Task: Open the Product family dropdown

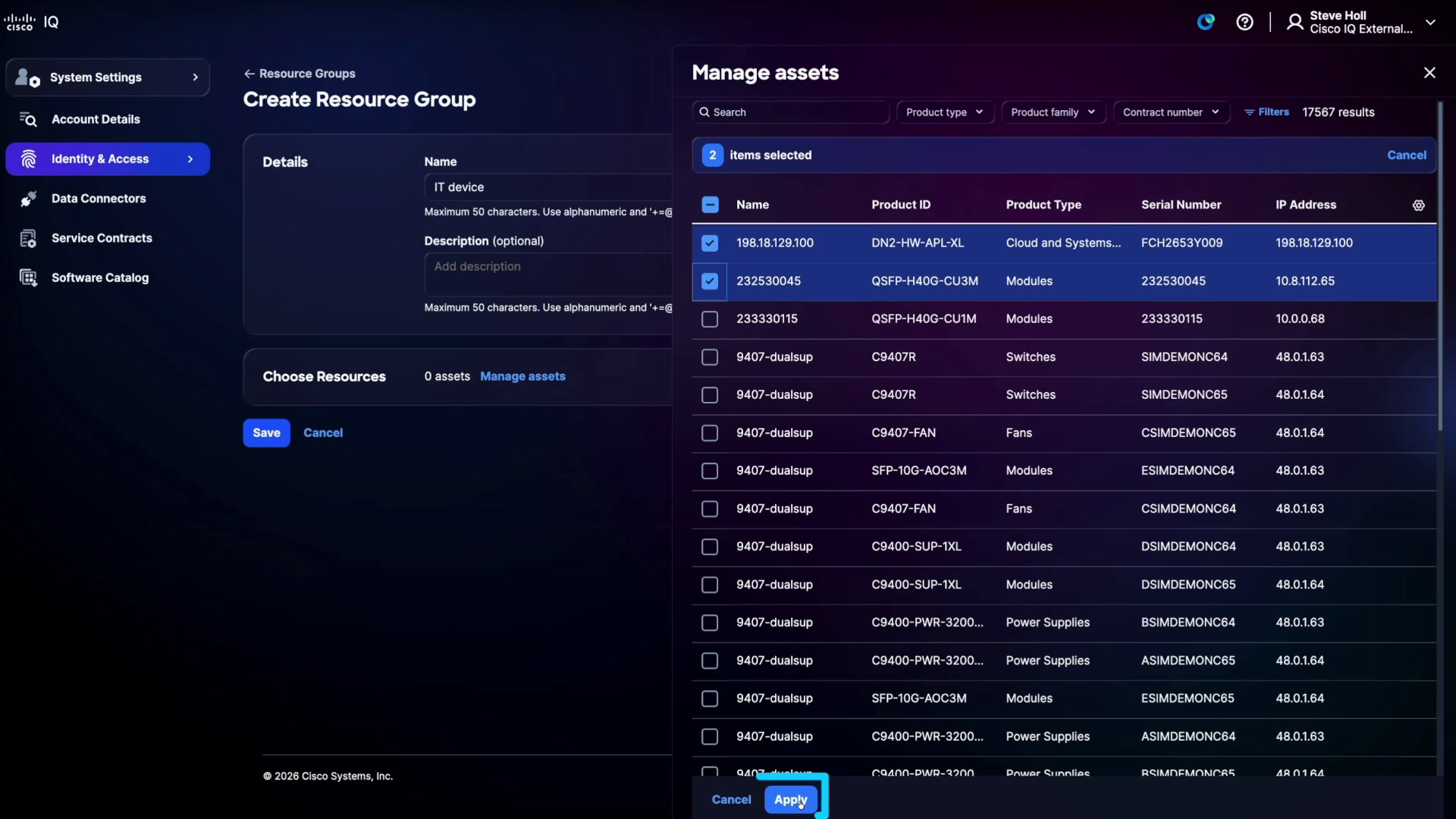Action: 1053,112
